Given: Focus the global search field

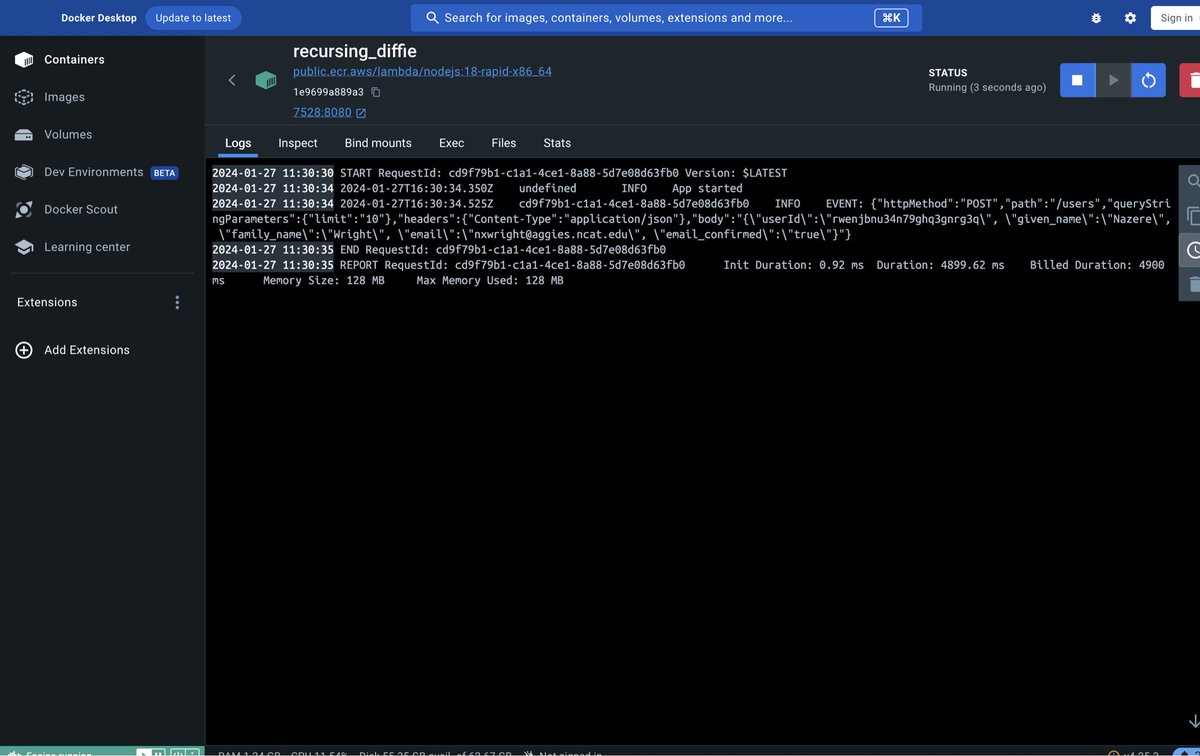Looking at the screenshot, I should [x=666, y=18].
